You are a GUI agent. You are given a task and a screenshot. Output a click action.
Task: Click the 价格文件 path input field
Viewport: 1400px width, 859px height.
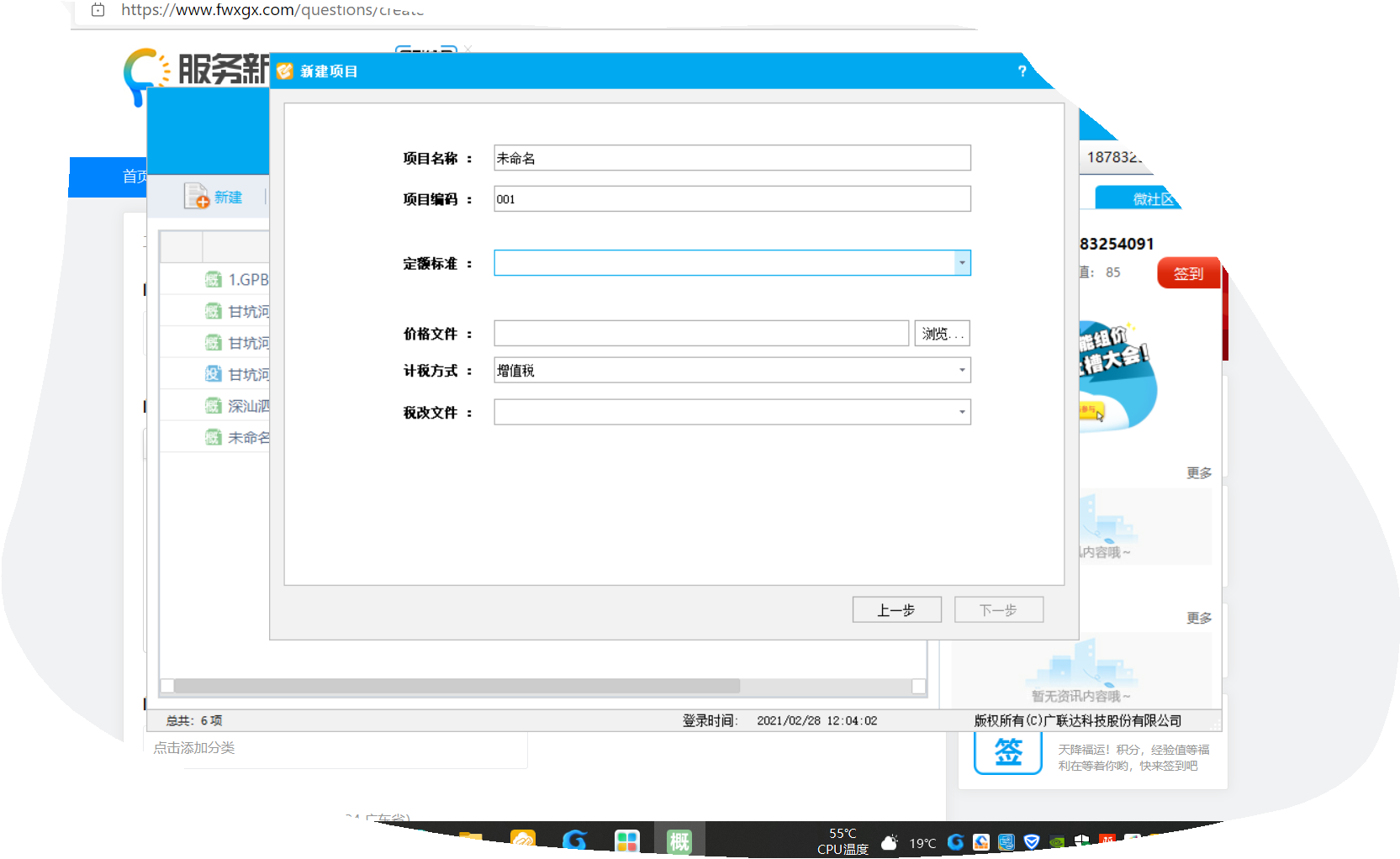(x=701, y=334)
